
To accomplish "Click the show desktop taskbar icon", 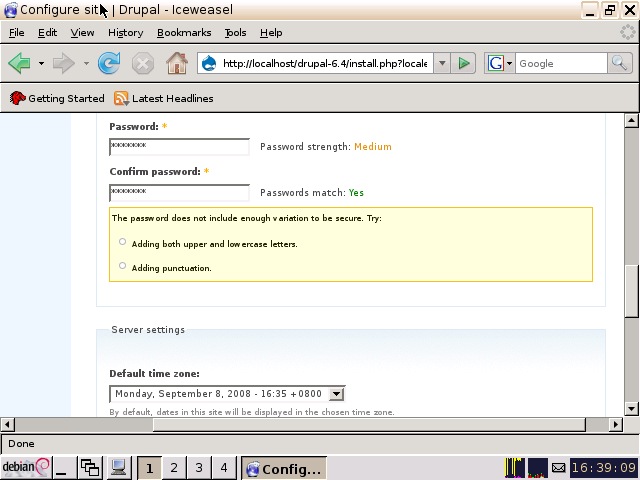I will pyautogui.click(x=63, y=468).
